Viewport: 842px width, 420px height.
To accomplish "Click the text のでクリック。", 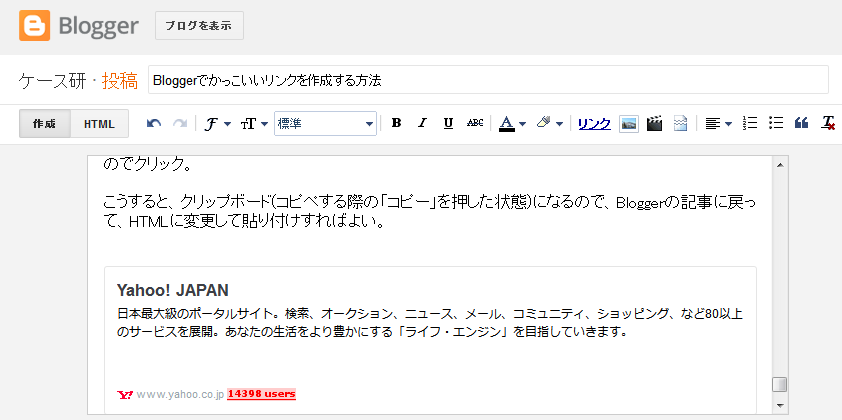I will pyautogui.click(x=147, y=164).
